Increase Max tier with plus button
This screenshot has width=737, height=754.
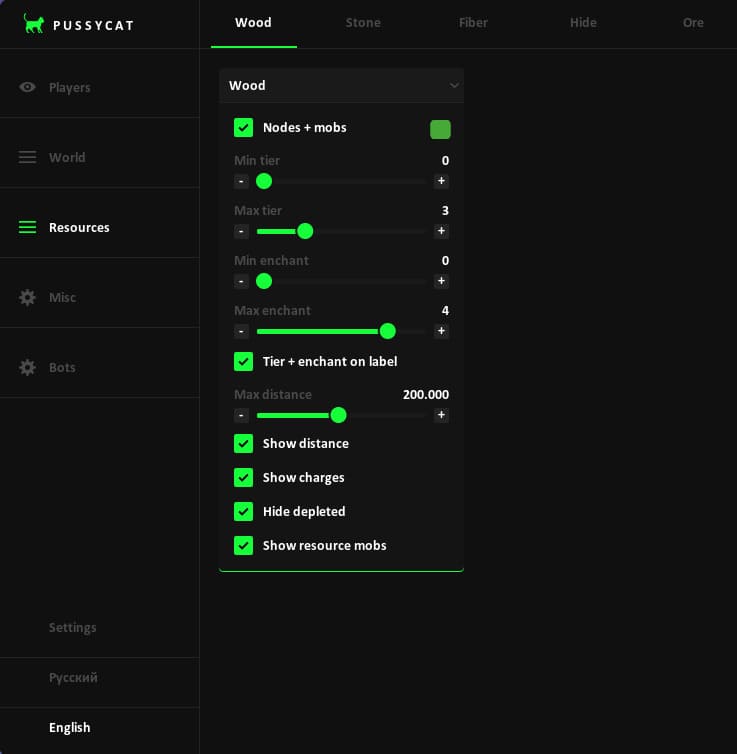click(441, 231)
